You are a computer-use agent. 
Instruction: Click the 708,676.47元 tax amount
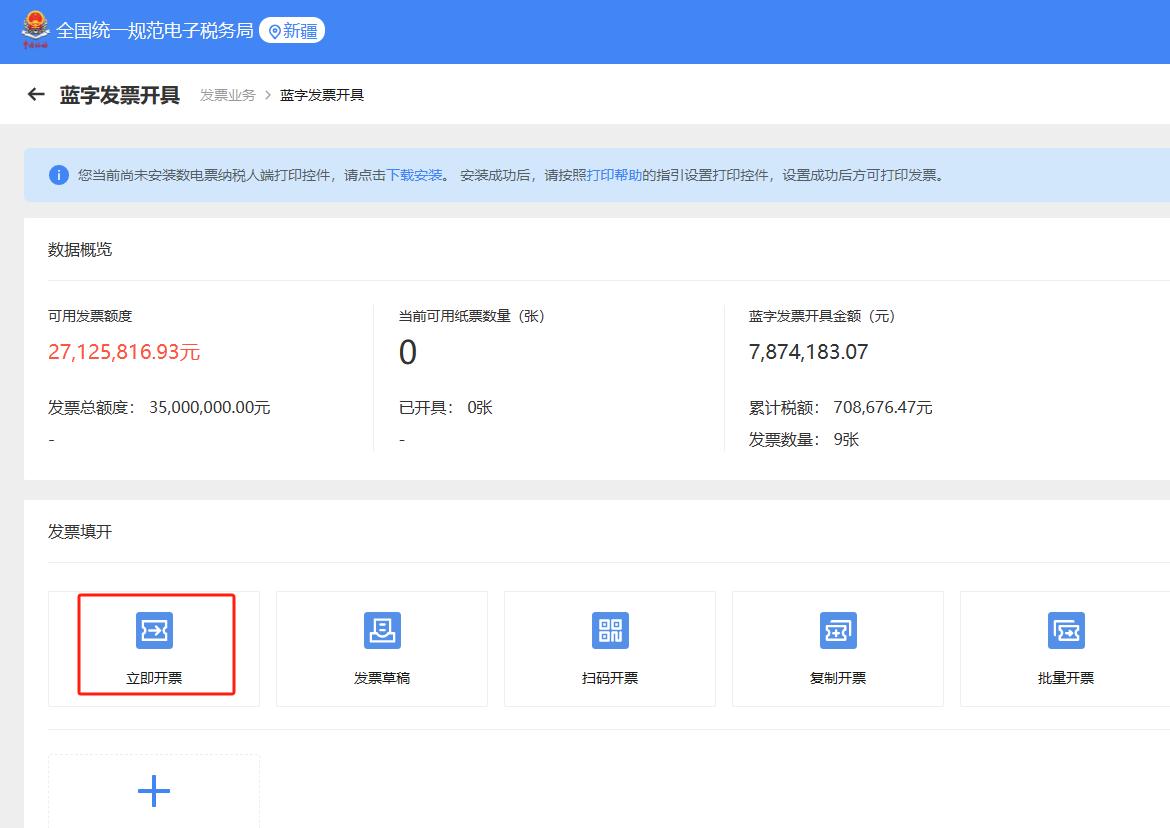point(883,407)
